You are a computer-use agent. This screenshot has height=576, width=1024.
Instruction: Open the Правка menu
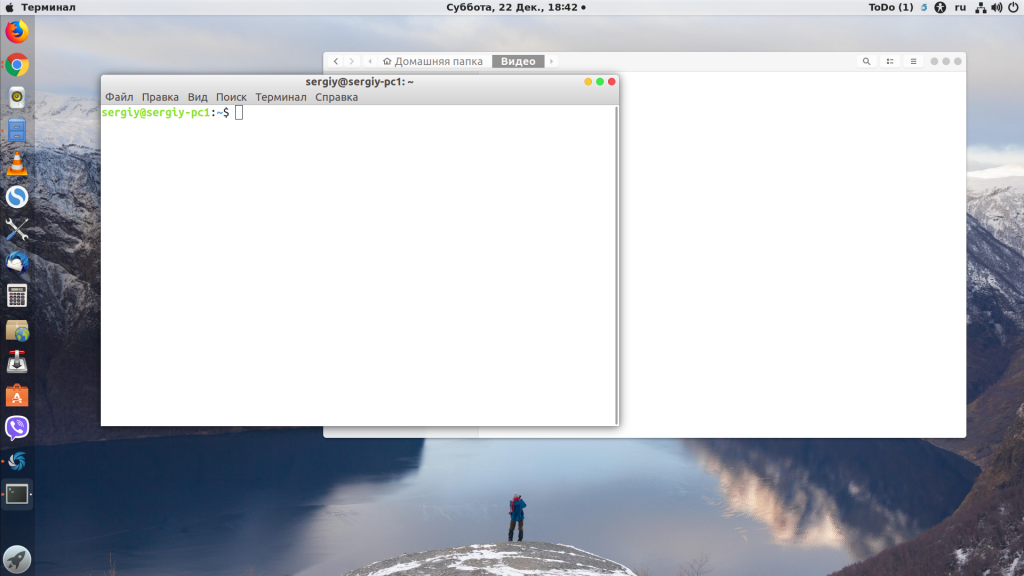click(x=160, y=97)
